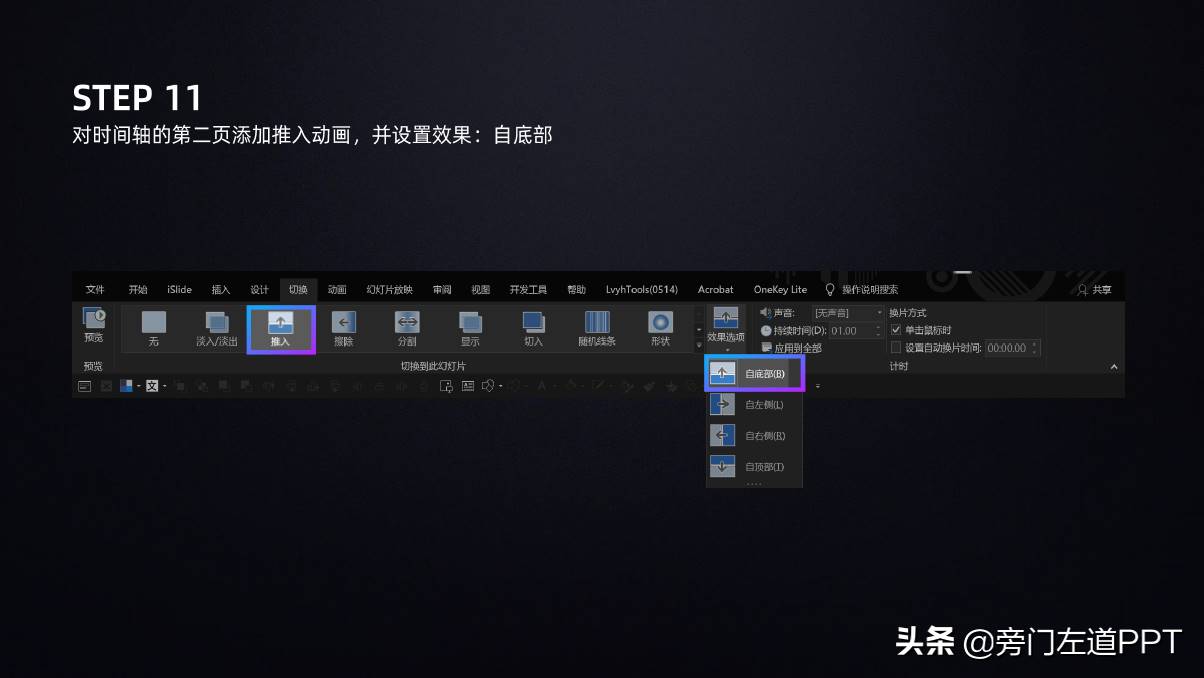Switch to the iSlide tab
The height and width of the screenshot is (678, 1204).
pyautogui.click(x=179, y=289)
